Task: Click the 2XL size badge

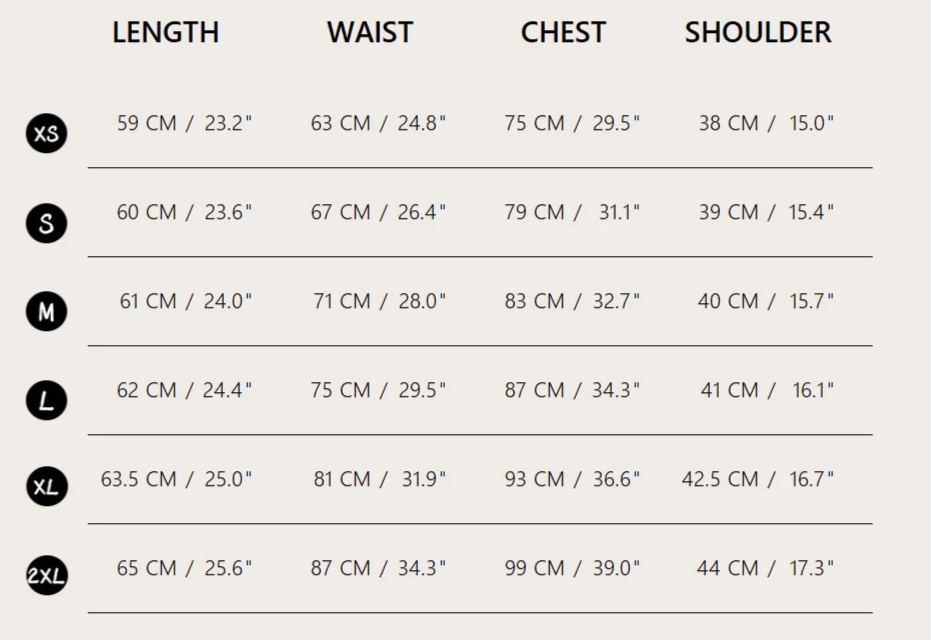Action: [x=46, y=577]
